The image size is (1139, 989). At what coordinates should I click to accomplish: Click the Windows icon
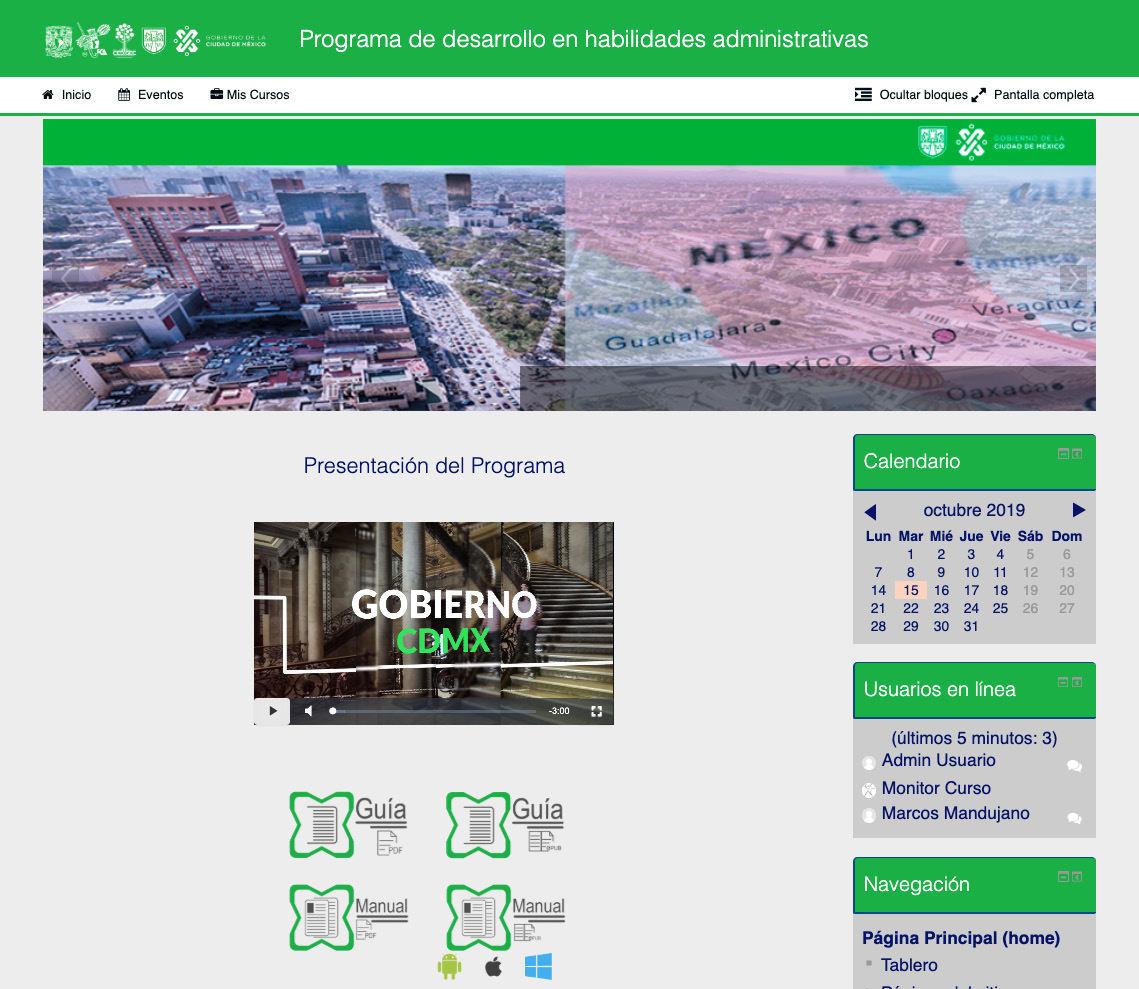pos(538,966)
